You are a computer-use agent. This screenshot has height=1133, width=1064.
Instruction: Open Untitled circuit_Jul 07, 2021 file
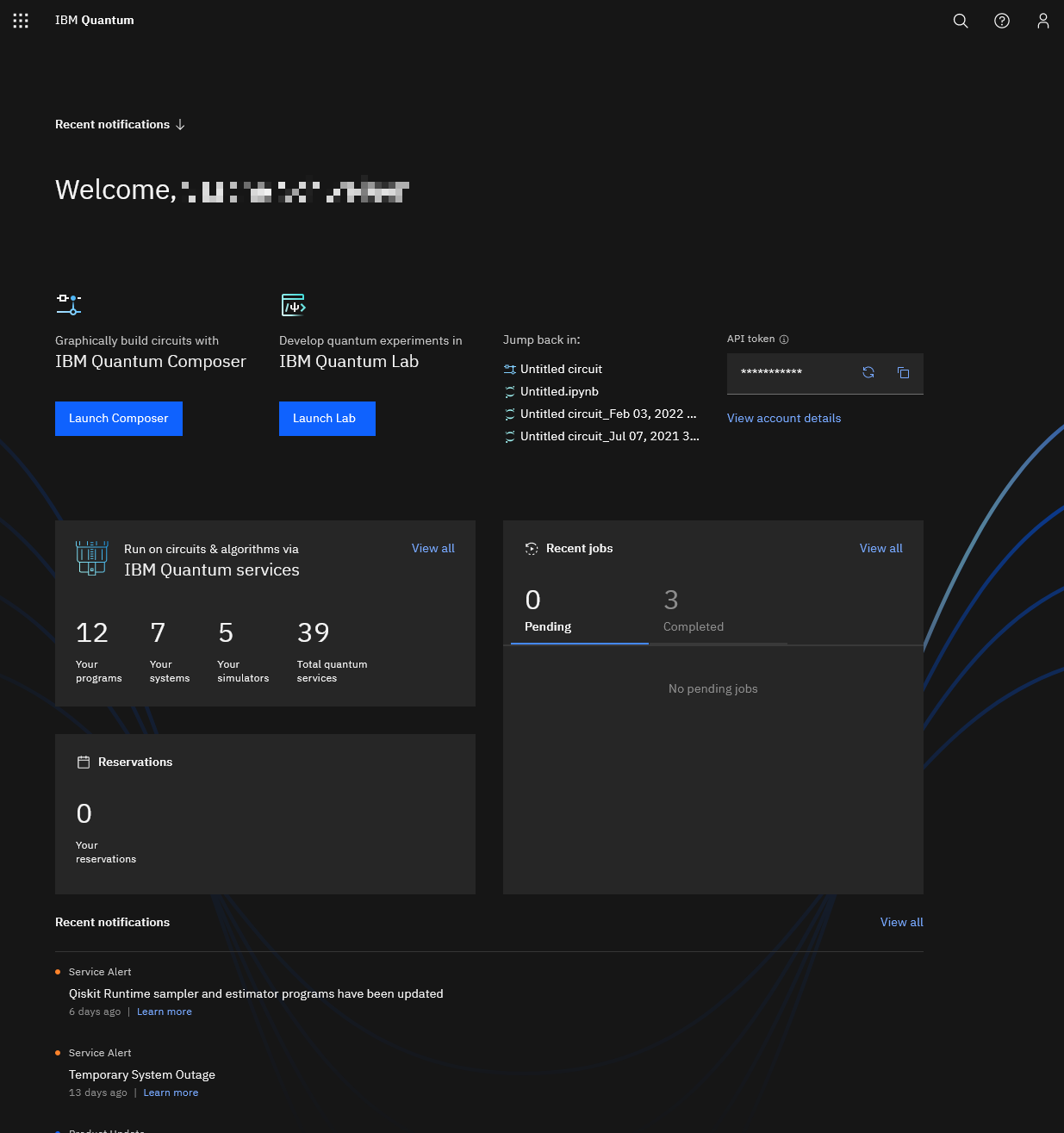pyautogui.click(x=610, y=437)
